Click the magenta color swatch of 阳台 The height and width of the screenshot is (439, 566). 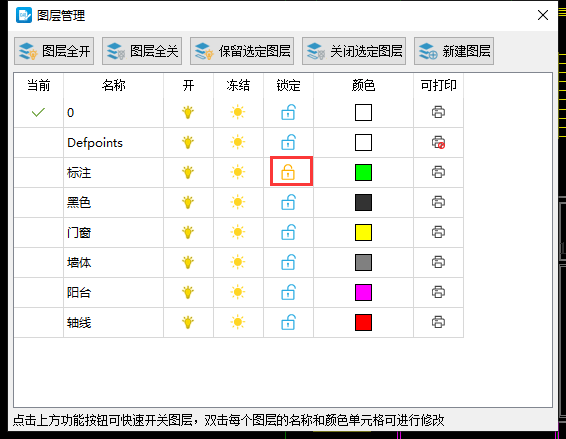coord(363,292)
